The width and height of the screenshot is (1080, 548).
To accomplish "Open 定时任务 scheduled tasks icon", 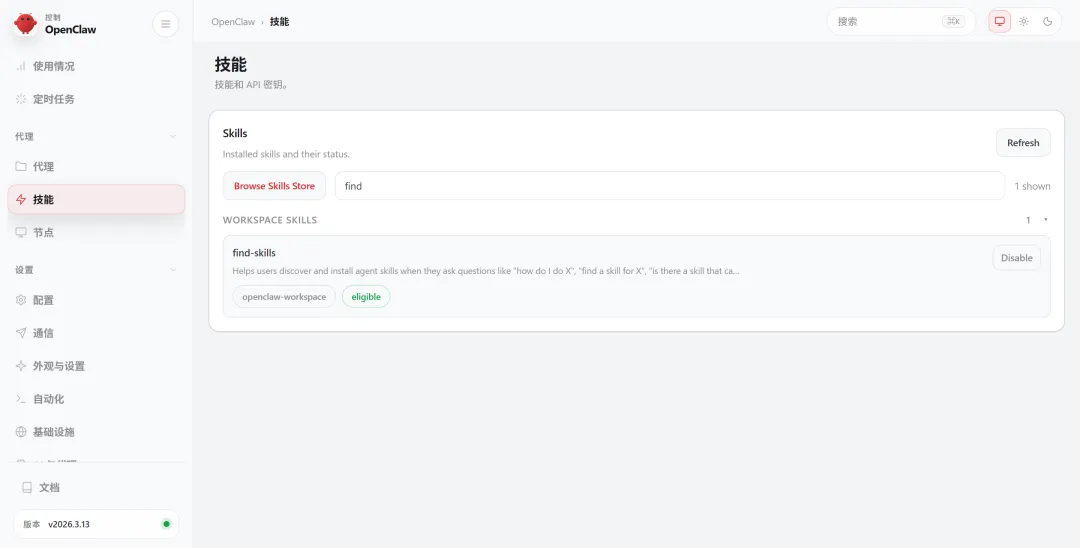I will tap(21, 99).
